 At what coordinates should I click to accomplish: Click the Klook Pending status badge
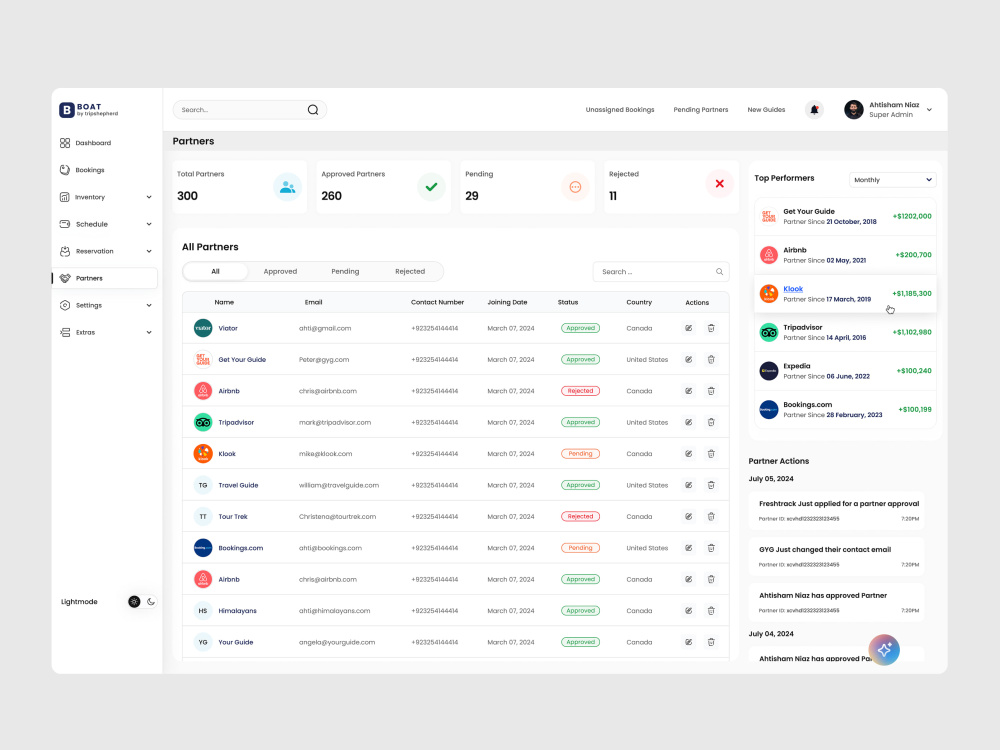580,453
